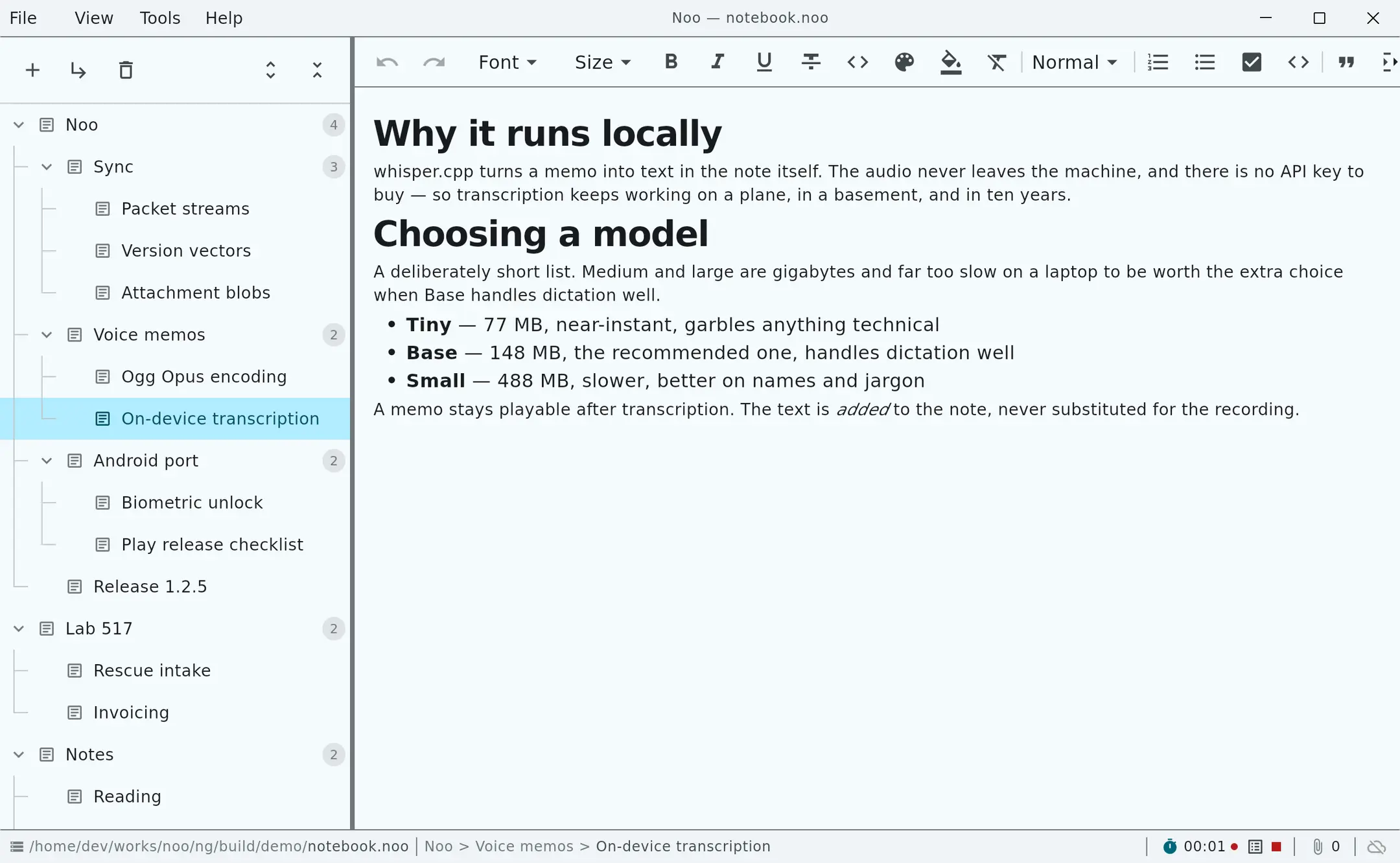Insert a bulleted list

(x=1204, y=62)
